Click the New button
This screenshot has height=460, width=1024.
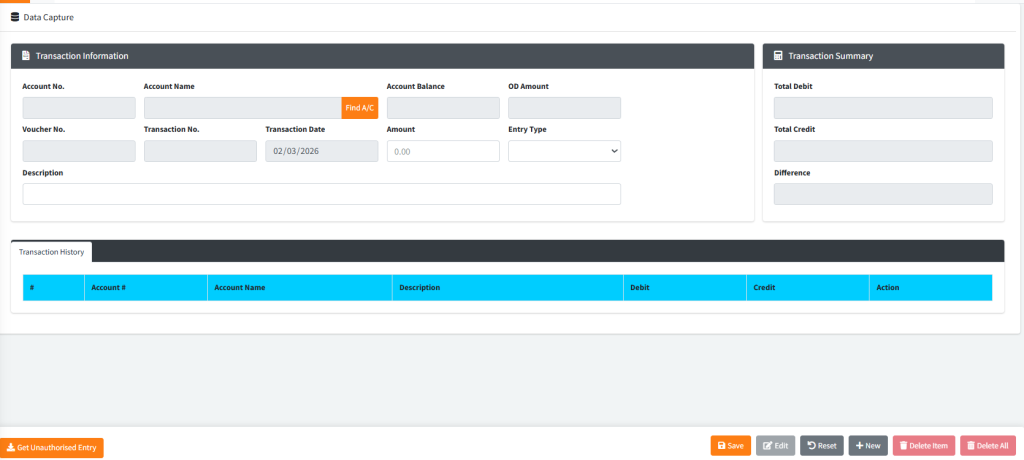point(867,446)
